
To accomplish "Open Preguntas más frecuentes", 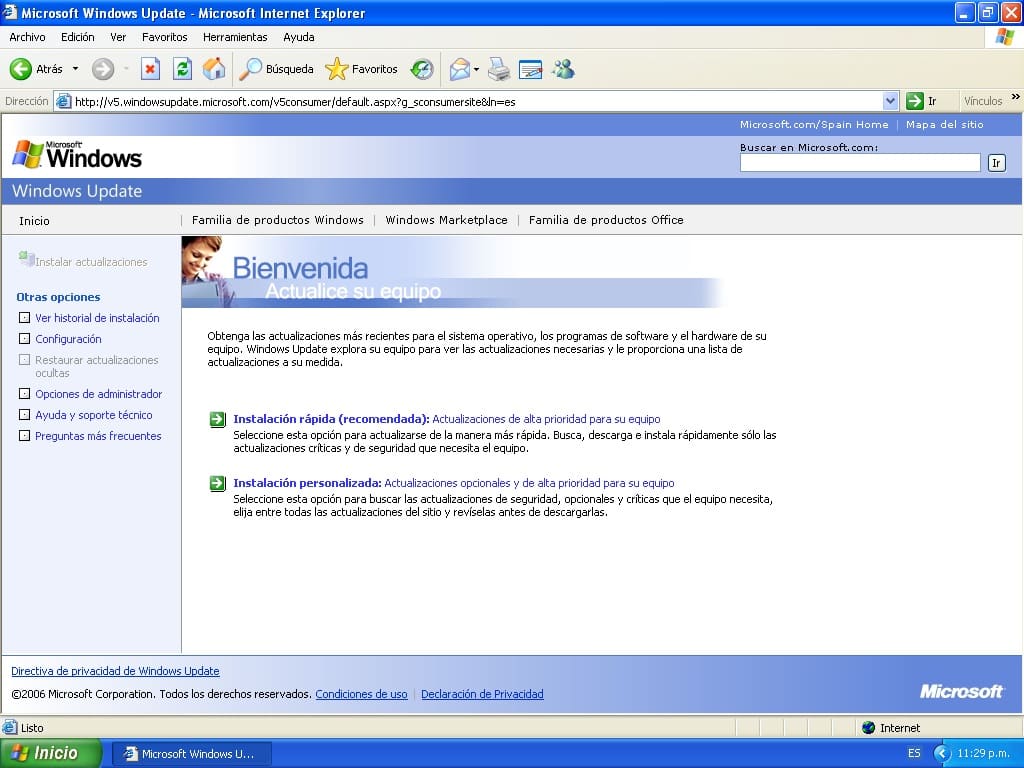I will pyautogui.click(x=98, y=436).
